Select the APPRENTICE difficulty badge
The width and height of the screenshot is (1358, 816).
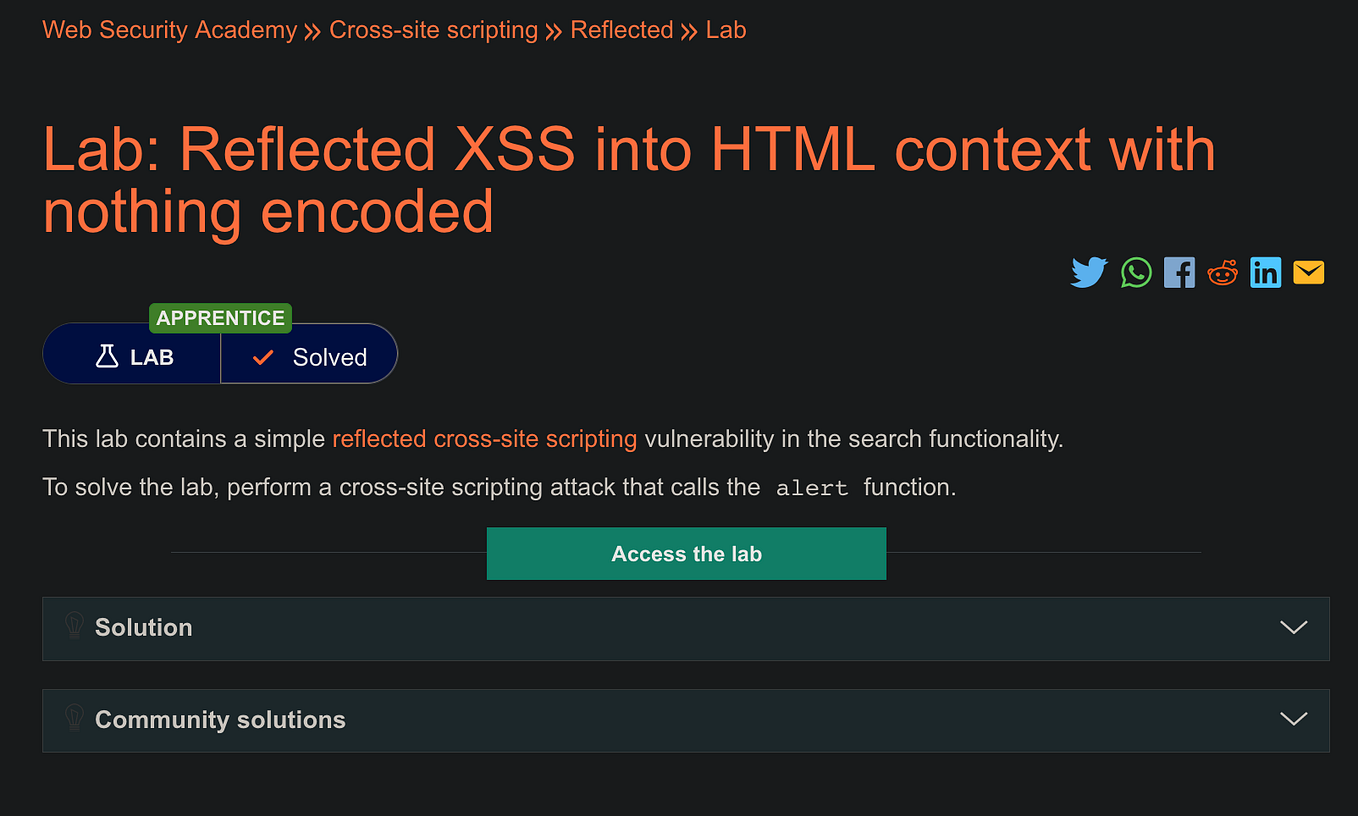220,318
